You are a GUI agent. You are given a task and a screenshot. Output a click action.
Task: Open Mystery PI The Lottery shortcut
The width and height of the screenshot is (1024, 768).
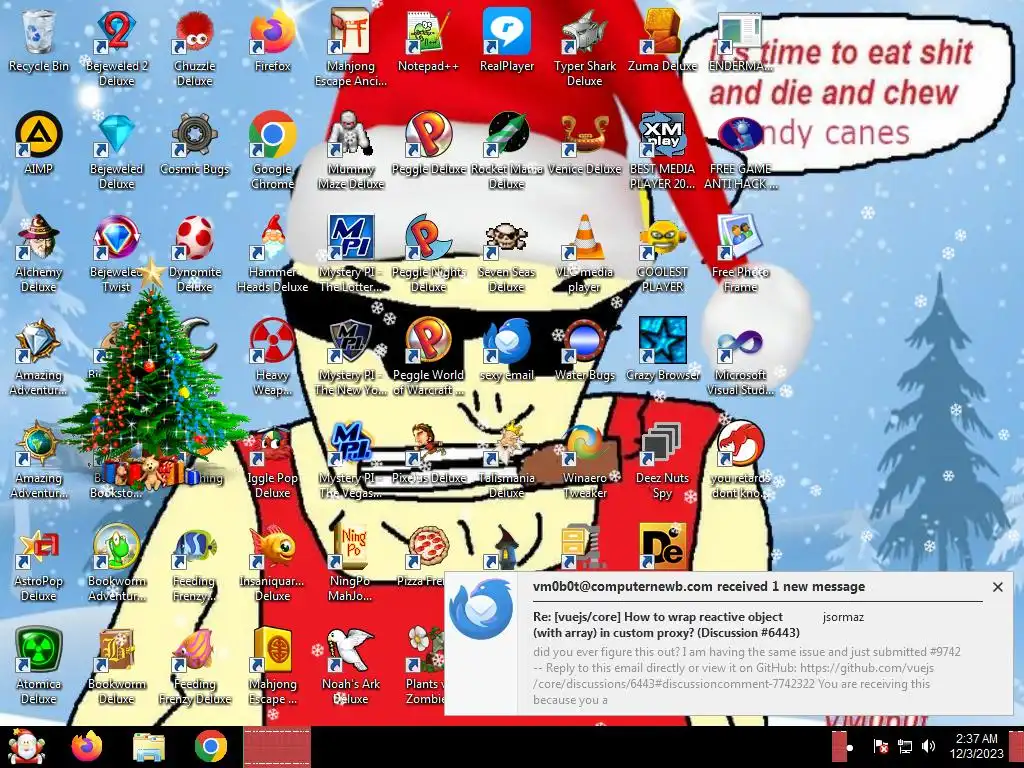pos(351,253)
